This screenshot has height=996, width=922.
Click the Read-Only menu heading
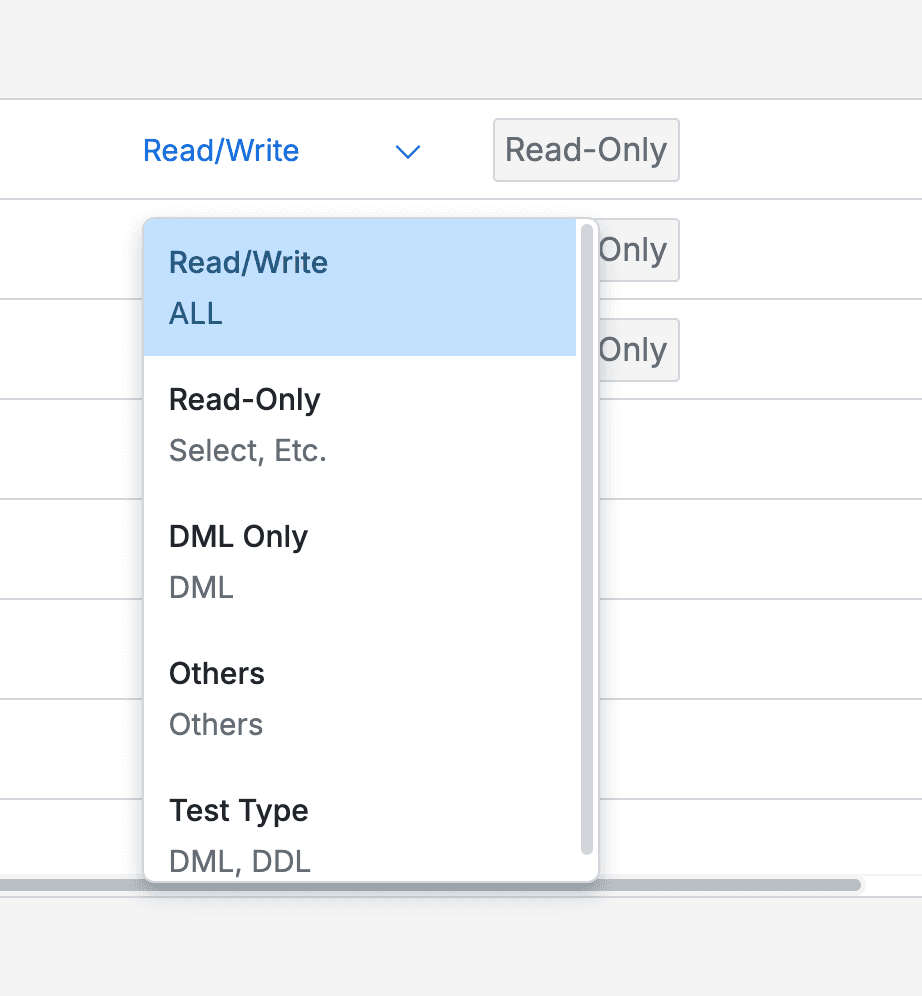click(x=244, y=399)
